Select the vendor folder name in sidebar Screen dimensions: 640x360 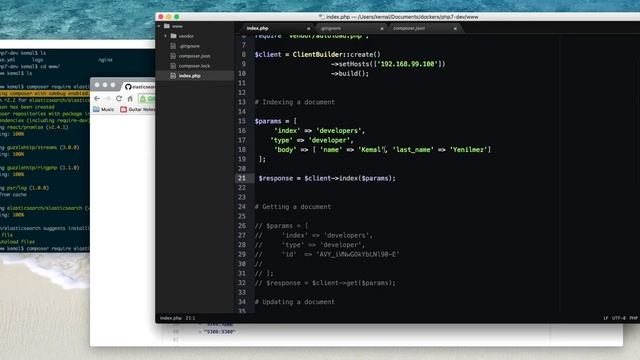[x=186, y=36]
